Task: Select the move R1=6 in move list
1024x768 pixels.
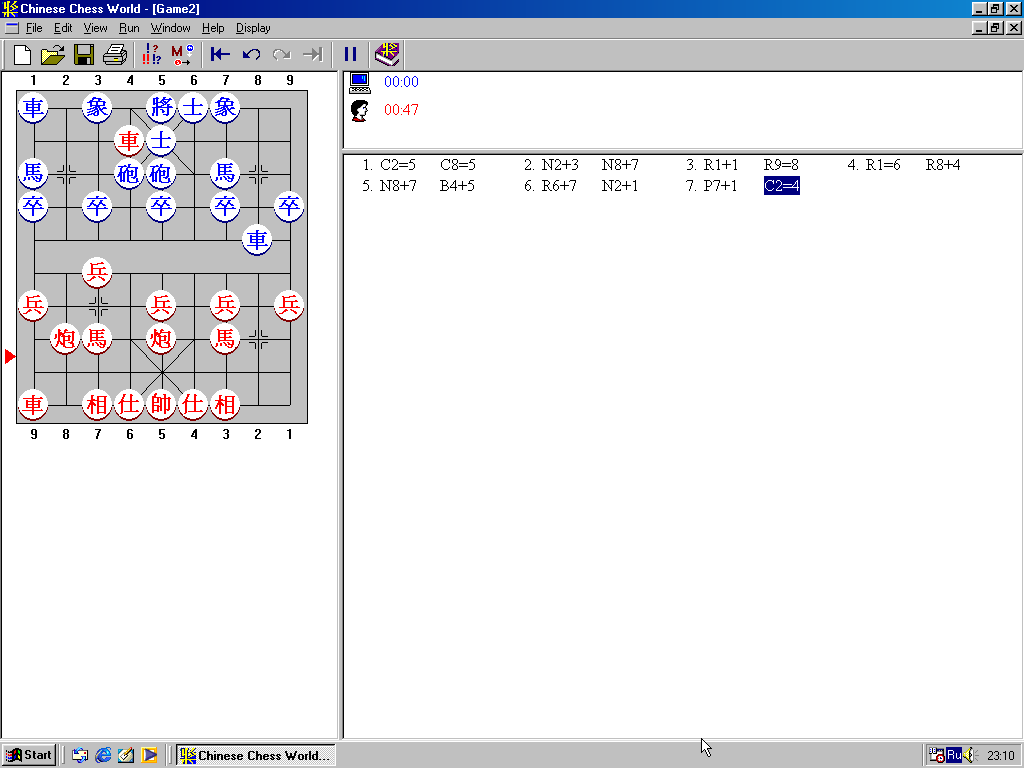Action: (x=883, y=165)
